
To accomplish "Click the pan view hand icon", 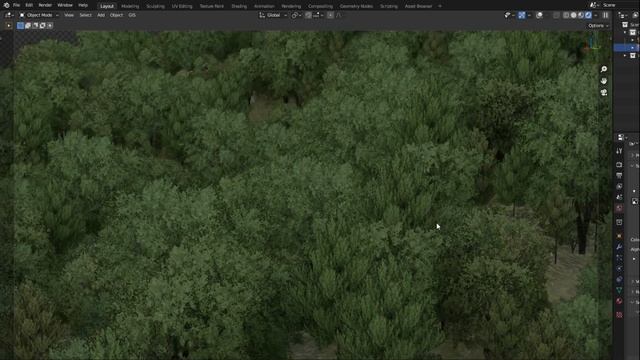I will click(604, 81).
